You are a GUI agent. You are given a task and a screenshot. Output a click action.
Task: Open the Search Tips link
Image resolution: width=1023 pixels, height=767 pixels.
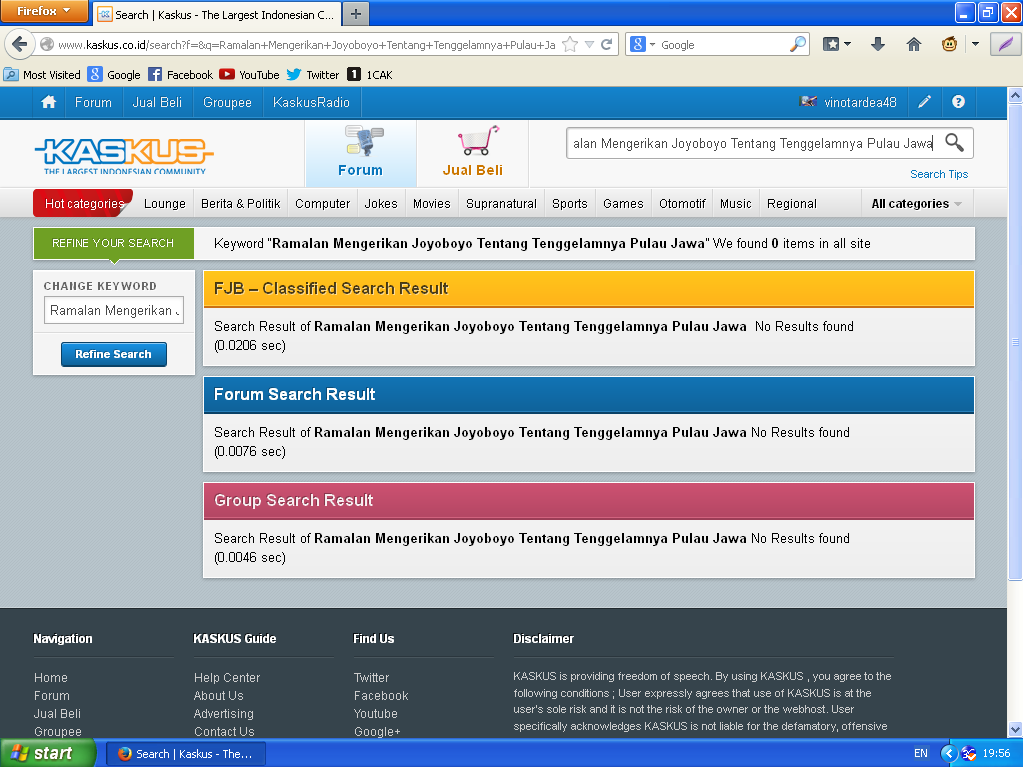point(939,174)
